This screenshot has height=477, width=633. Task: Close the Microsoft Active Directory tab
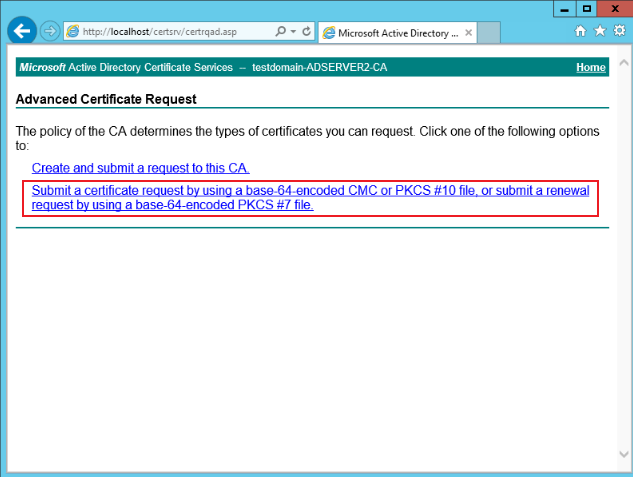point(468,33)
